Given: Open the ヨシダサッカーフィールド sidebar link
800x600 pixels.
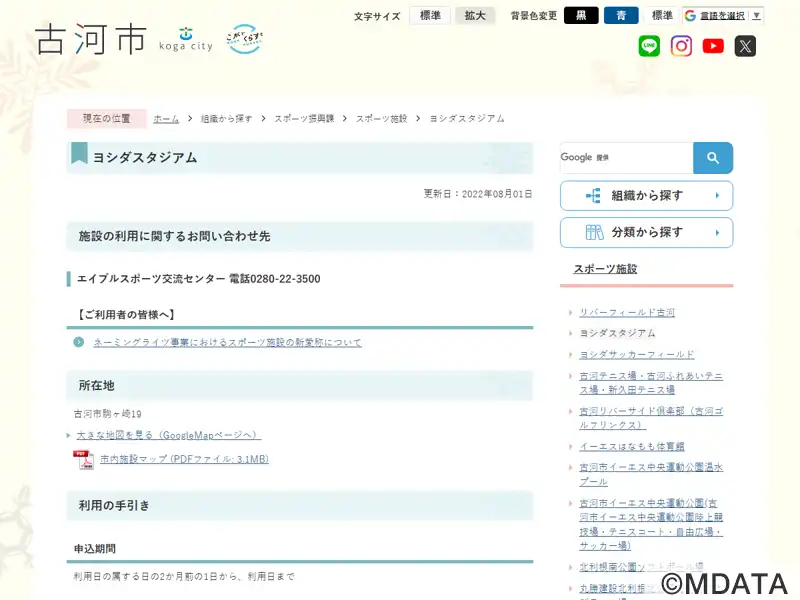Looking at the screenshot, I should point(636,355).
